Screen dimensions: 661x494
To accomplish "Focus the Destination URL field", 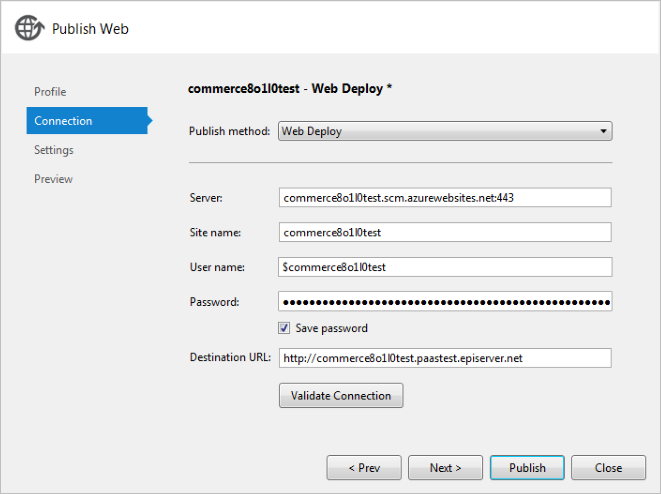I will 445,358.
